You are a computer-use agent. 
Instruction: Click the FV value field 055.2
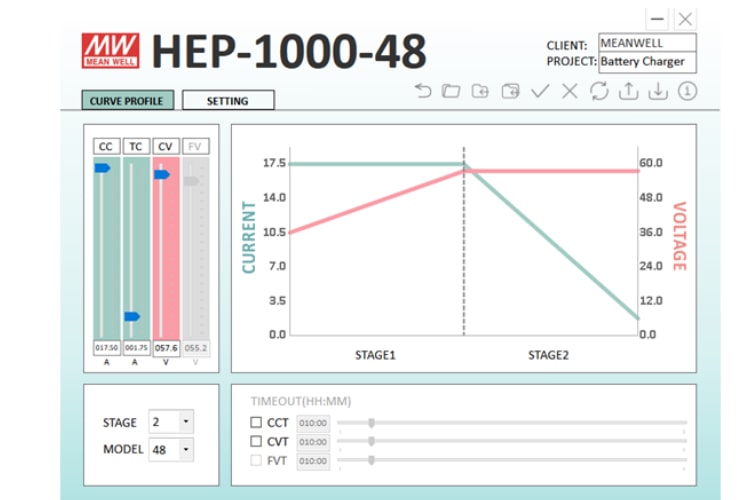tap(196, 348)
